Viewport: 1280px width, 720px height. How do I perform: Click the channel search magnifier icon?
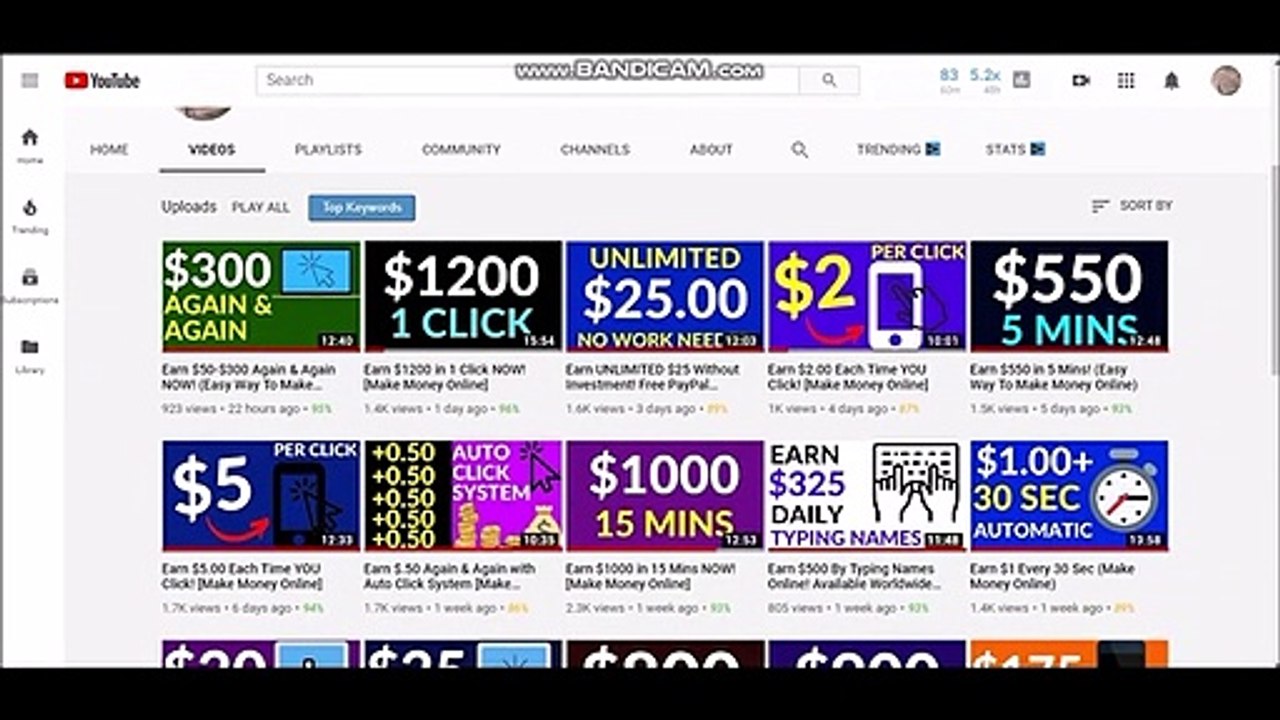pos(799,149)
